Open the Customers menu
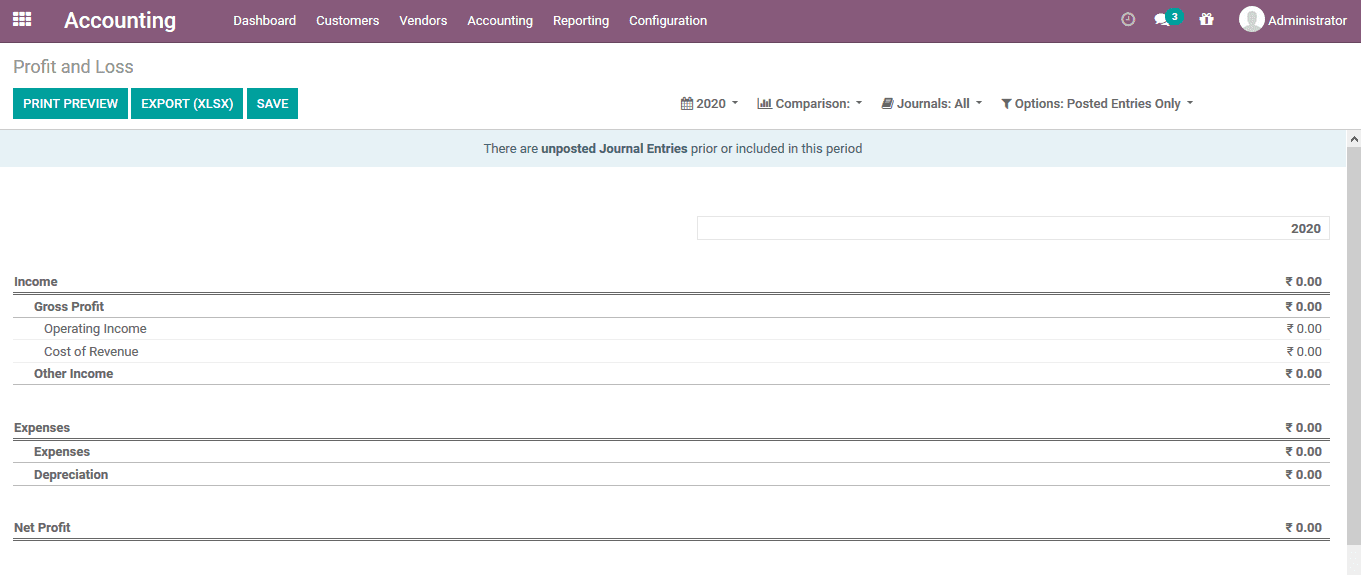This screenshot has height=575, width=1361. point(348,20)
